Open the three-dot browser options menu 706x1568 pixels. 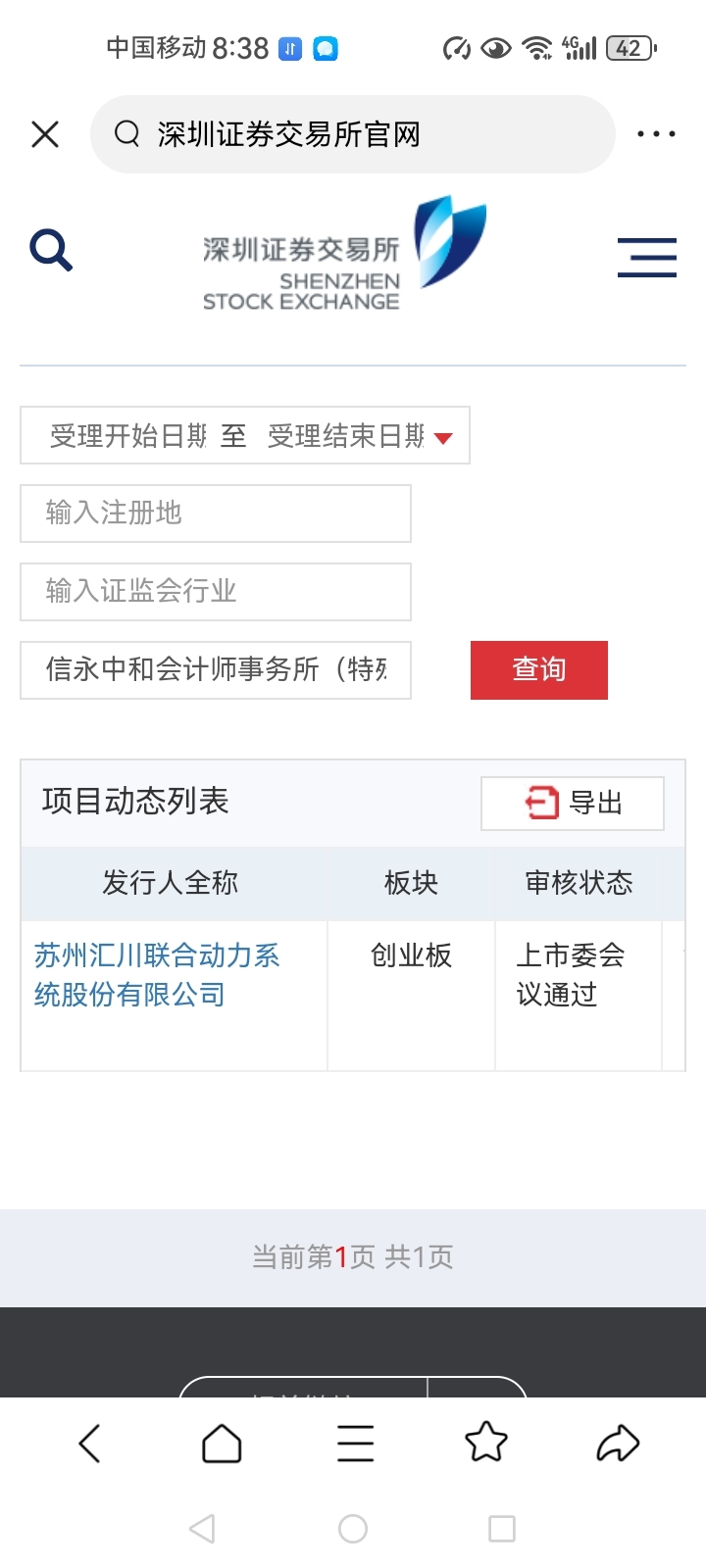[656, 134]
